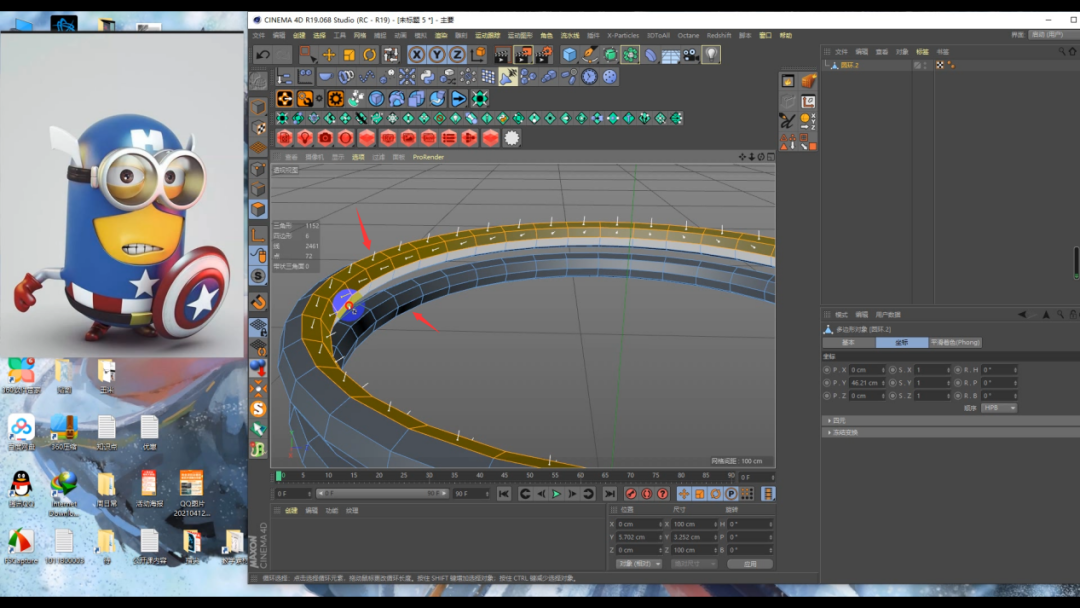The width and height of the screenshot is (1080, 608).
Task: Add a Camera object
Action: (x=690, y=54)
